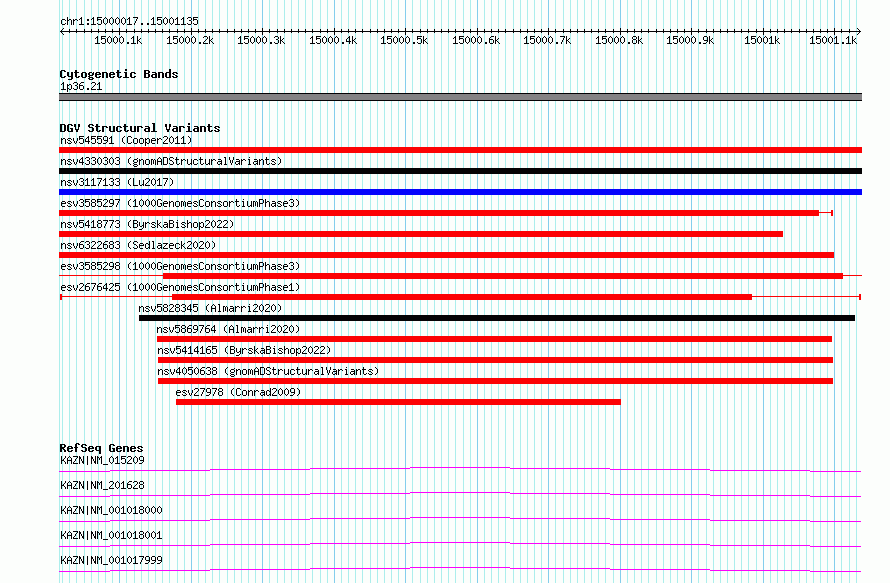Click the red bar under esv3585297
Viewport: 890px width, 583px height.
point(439,213)
